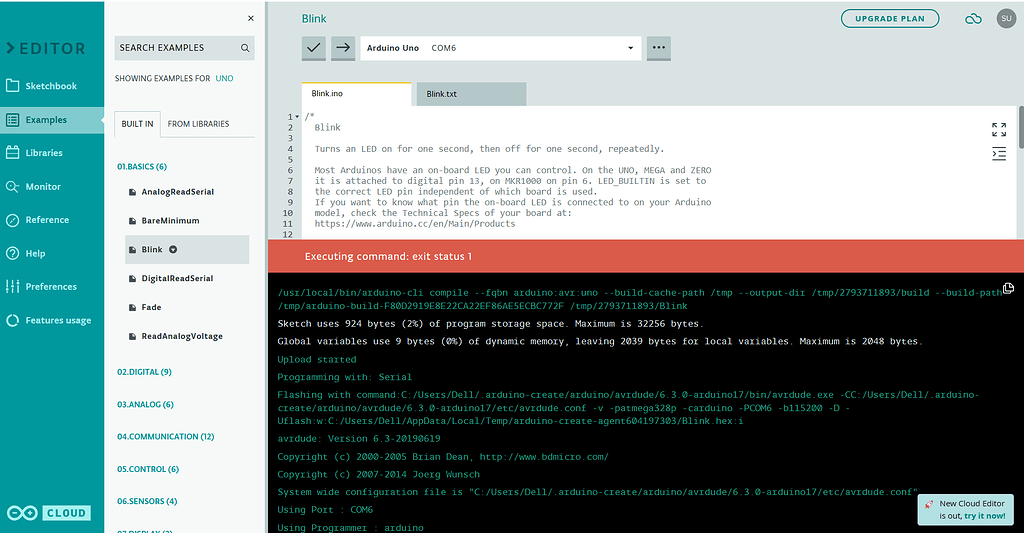The image size is (1024, 533).
Task: Select Examples in the sidebar
Action: [52, 120]
